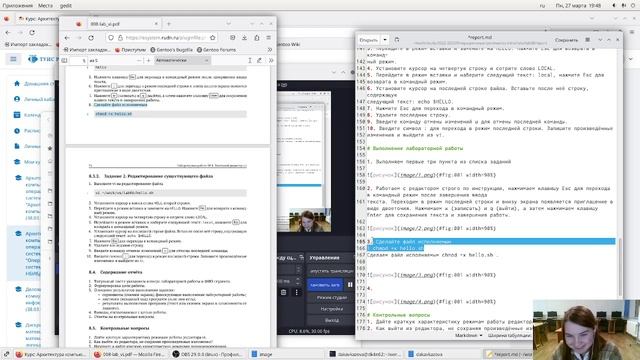Open a new tab in the PDF Firefox window

click(x=169, y=24)
